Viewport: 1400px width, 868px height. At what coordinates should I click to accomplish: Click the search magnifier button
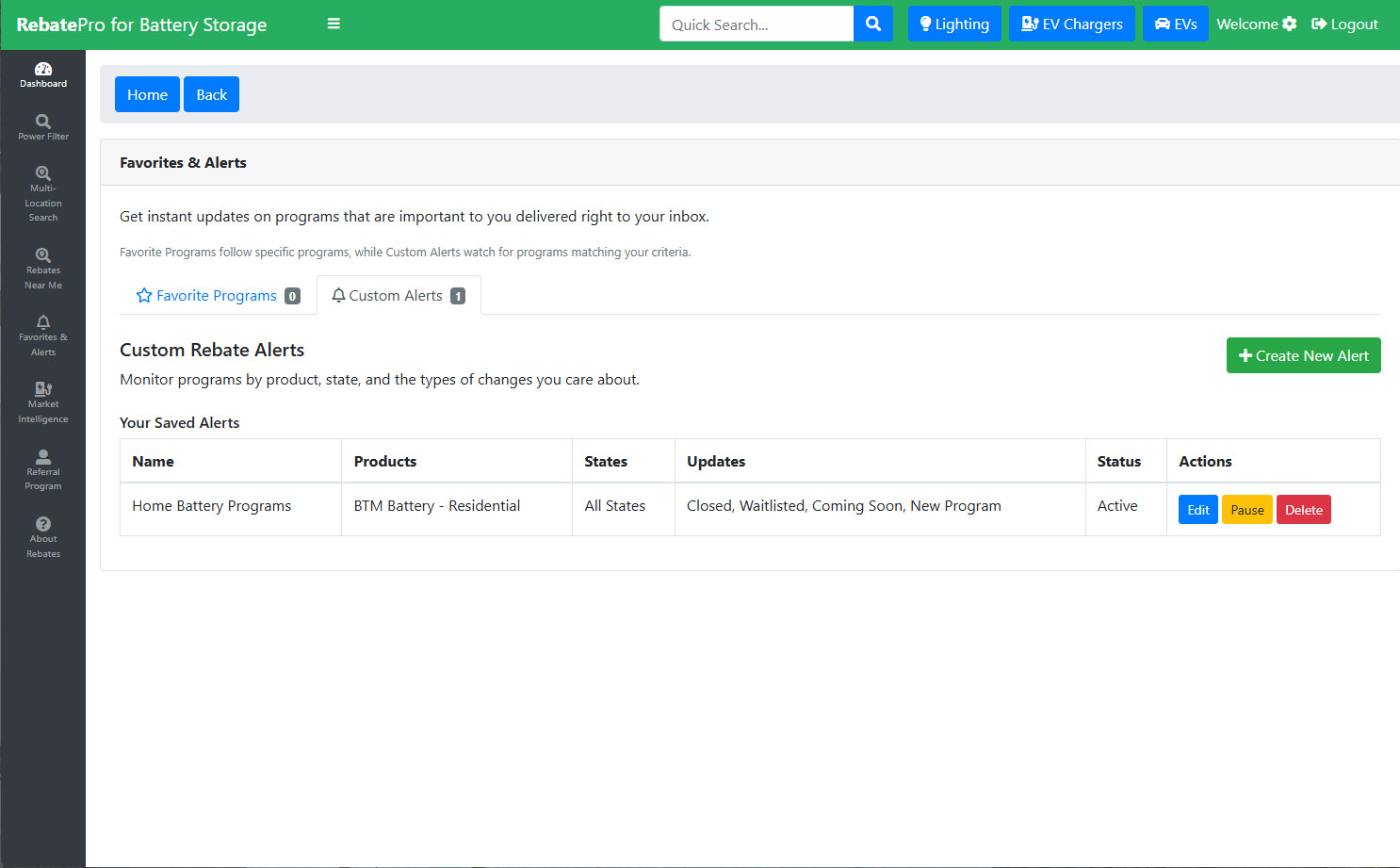point(873,24)
